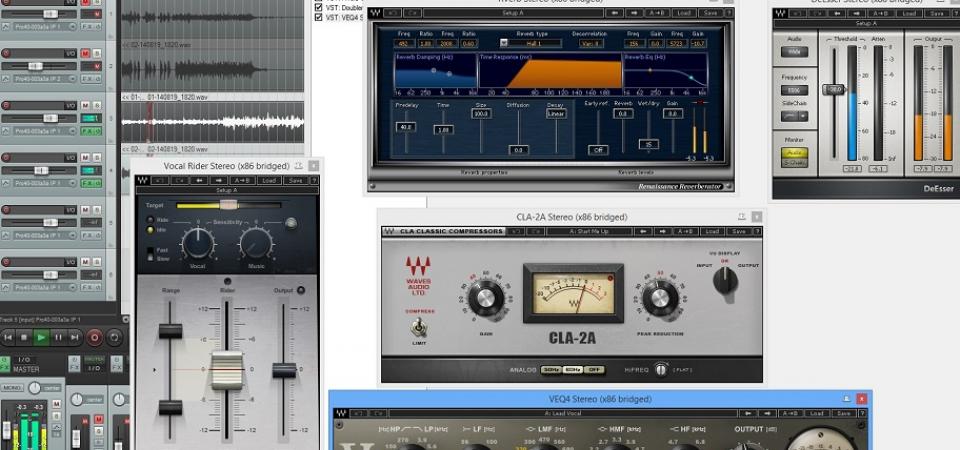Uncheck the VST VEQ4 plugin checkbox
The width and height of the screenshot is (960, 450).
tap(319, 17)
